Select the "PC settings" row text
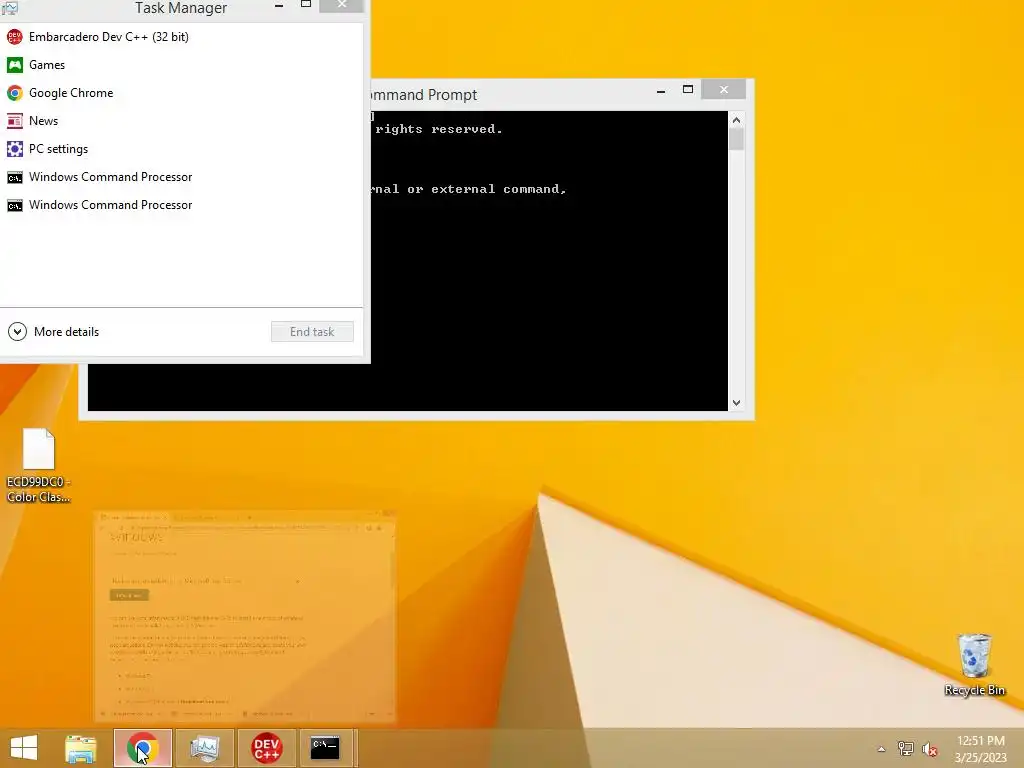Screen dimensions: 1024x768 tap(59, 149)
